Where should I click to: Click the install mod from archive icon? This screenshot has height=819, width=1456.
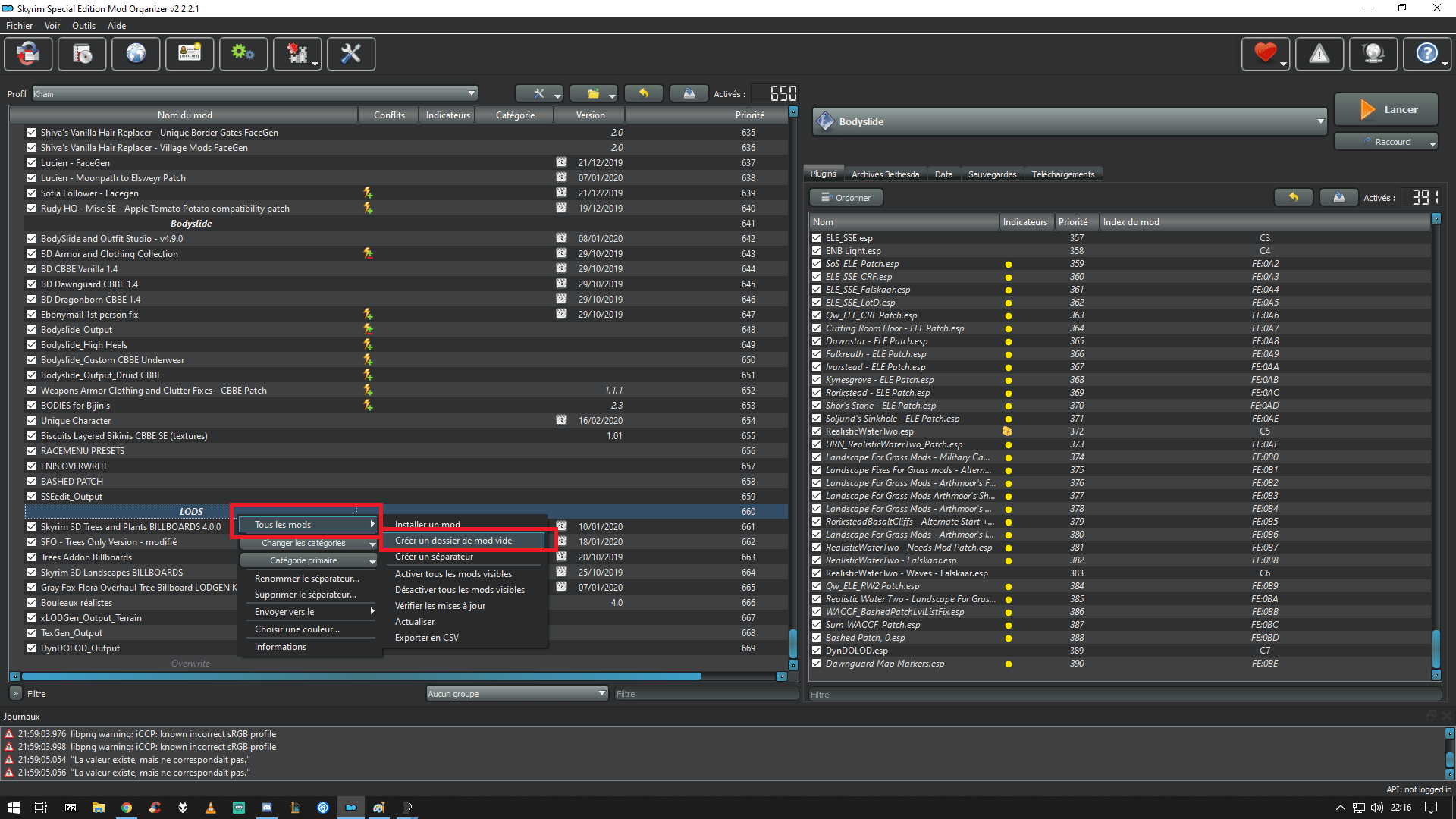coord(82,54)
